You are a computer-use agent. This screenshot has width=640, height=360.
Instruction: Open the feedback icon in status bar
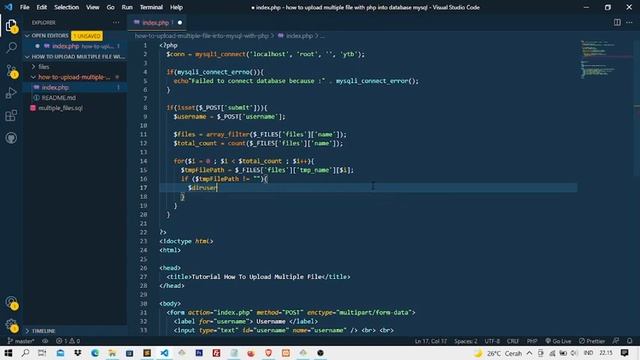[616, 341]
